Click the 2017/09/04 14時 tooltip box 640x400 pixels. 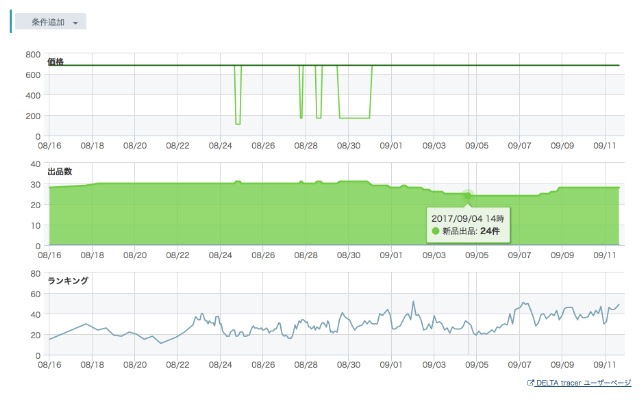[x=467, y=223]
